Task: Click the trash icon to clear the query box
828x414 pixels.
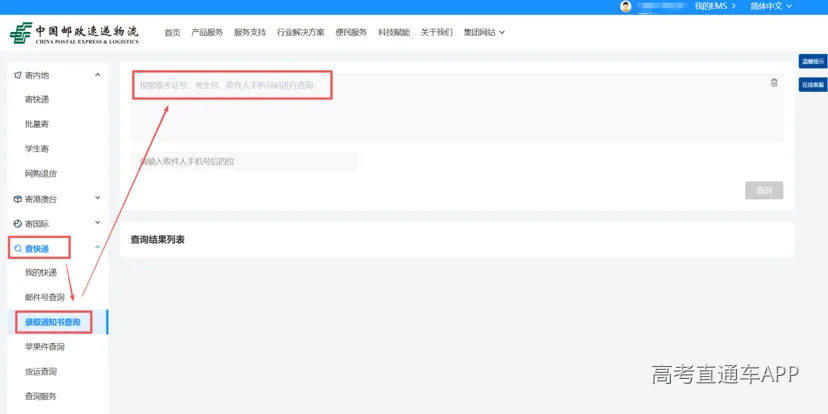Action: [x=774, y=82]
